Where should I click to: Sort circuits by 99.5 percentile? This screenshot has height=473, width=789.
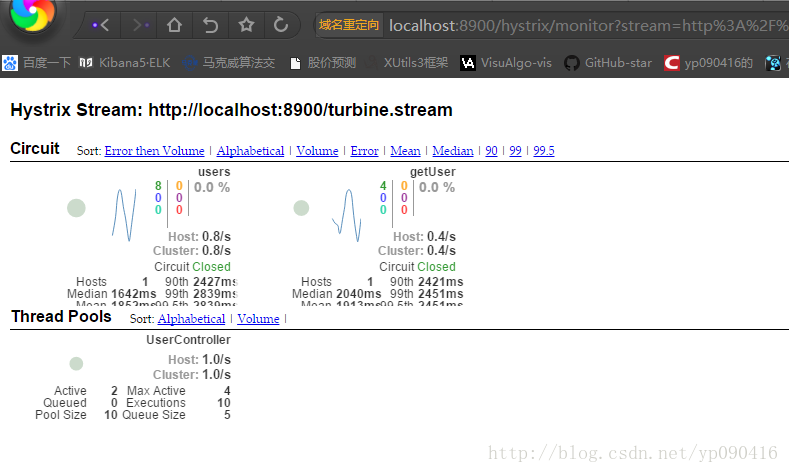point(544,150)
